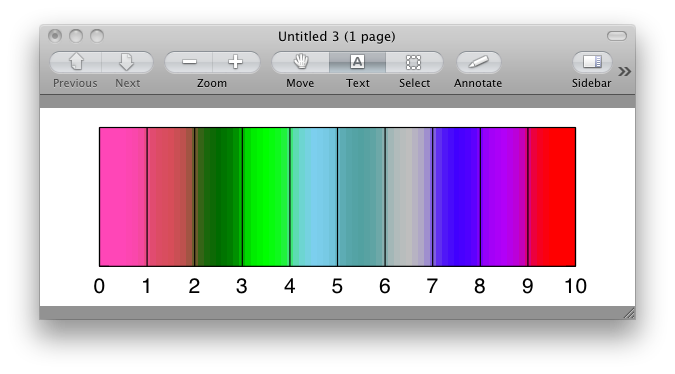Click the salmon red band 1 to 2
Screen dimensions: 675x374
(171, 197)
